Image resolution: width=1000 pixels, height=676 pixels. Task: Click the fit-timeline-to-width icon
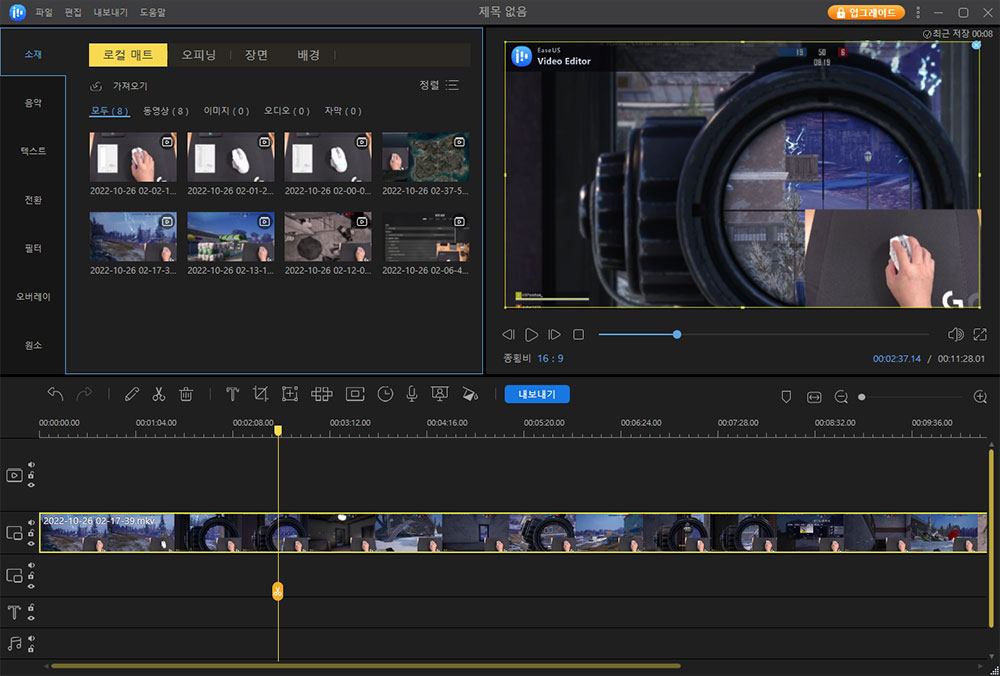pyautogui.click(x=814, y=397)
